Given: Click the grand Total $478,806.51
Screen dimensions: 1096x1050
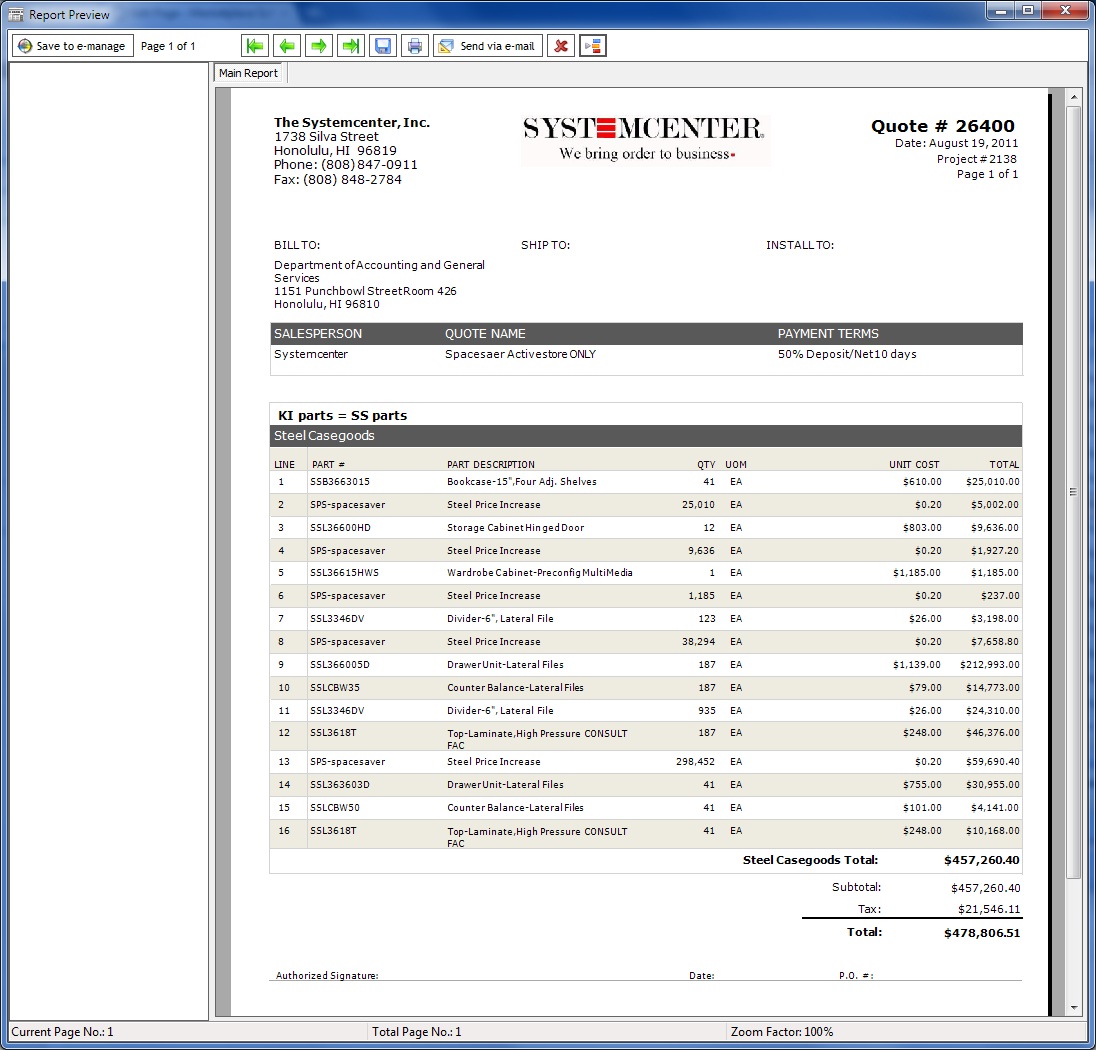Looking at the screenshot, I should (981, 933).
